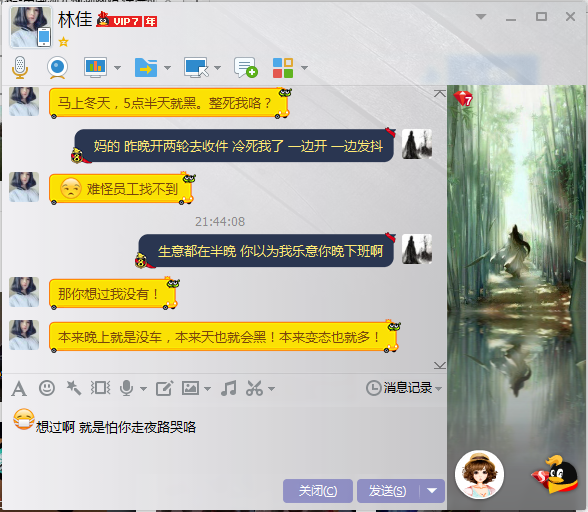
Task: Click message 本来晚上就是没车
Action: [224, 337]
